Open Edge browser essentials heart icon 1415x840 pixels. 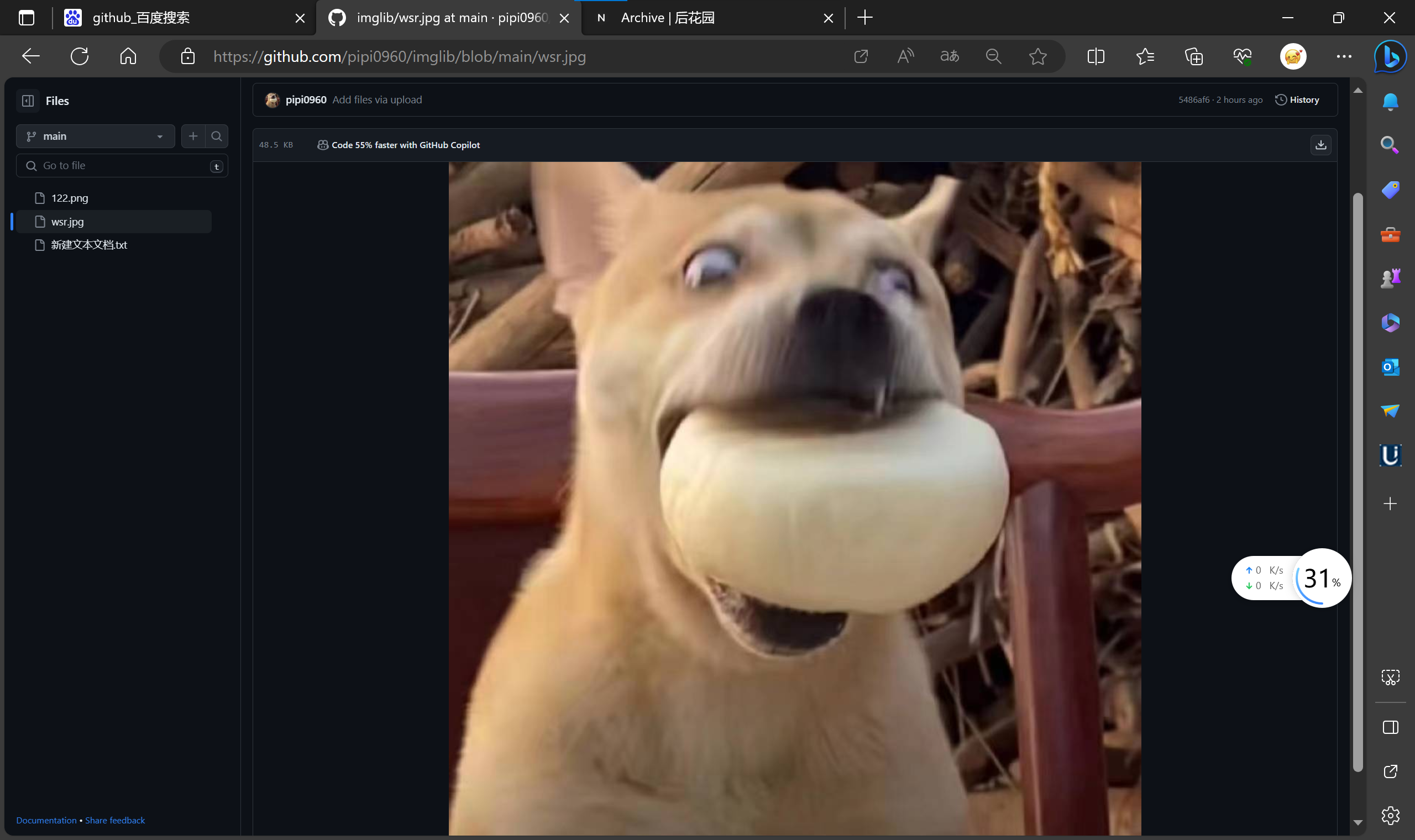tap(1243, 56)
